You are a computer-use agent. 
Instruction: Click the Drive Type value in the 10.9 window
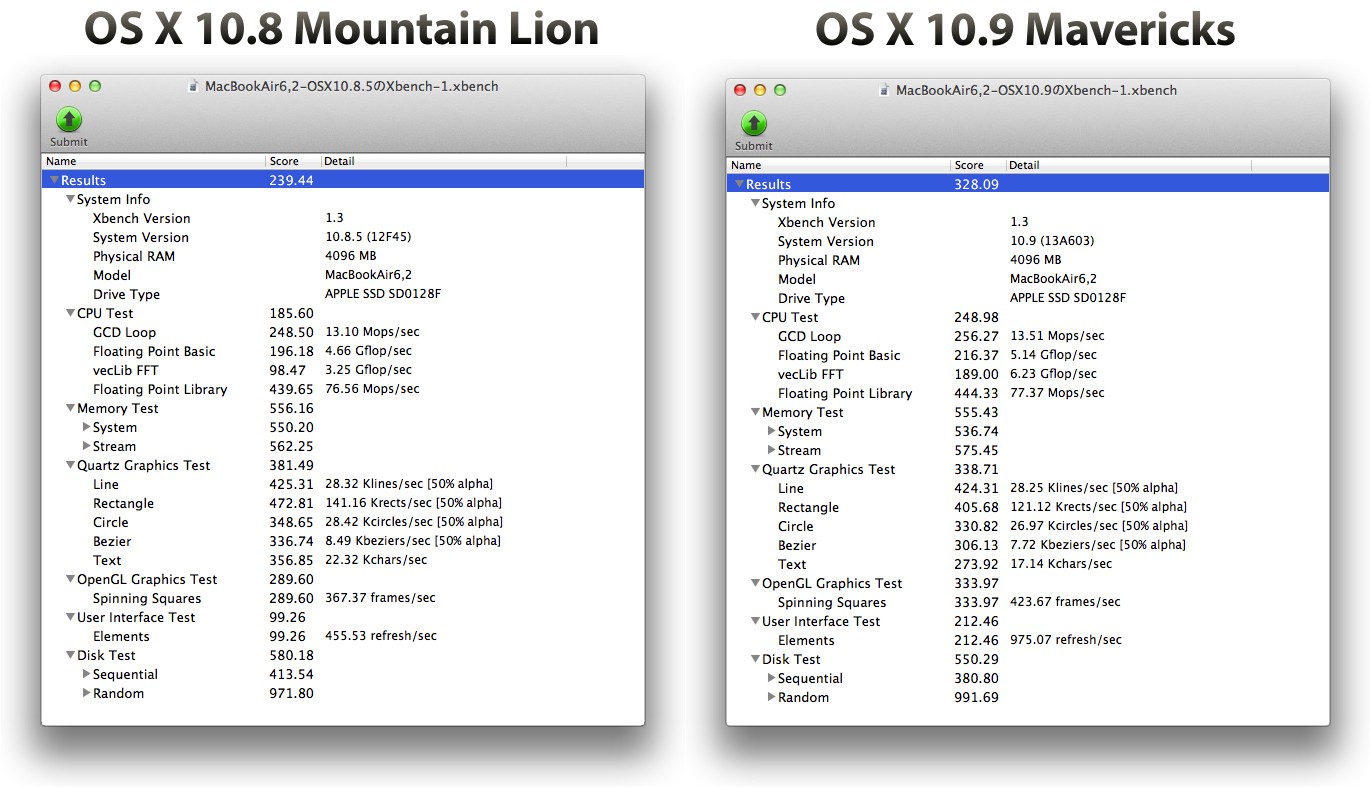click(1068, 298)
